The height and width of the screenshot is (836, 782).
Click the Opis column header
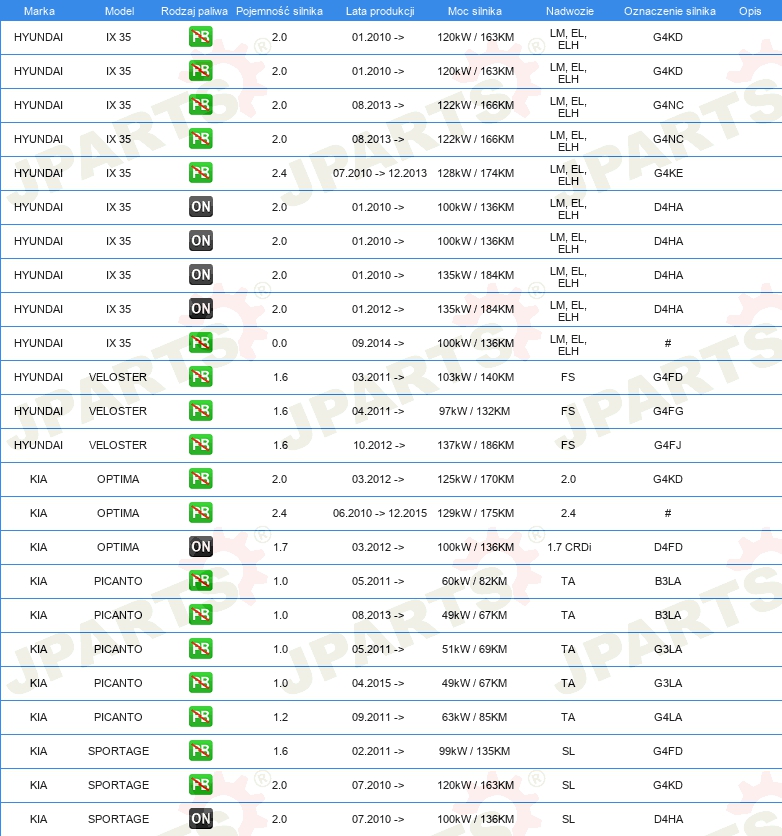(x=749, y=11)
